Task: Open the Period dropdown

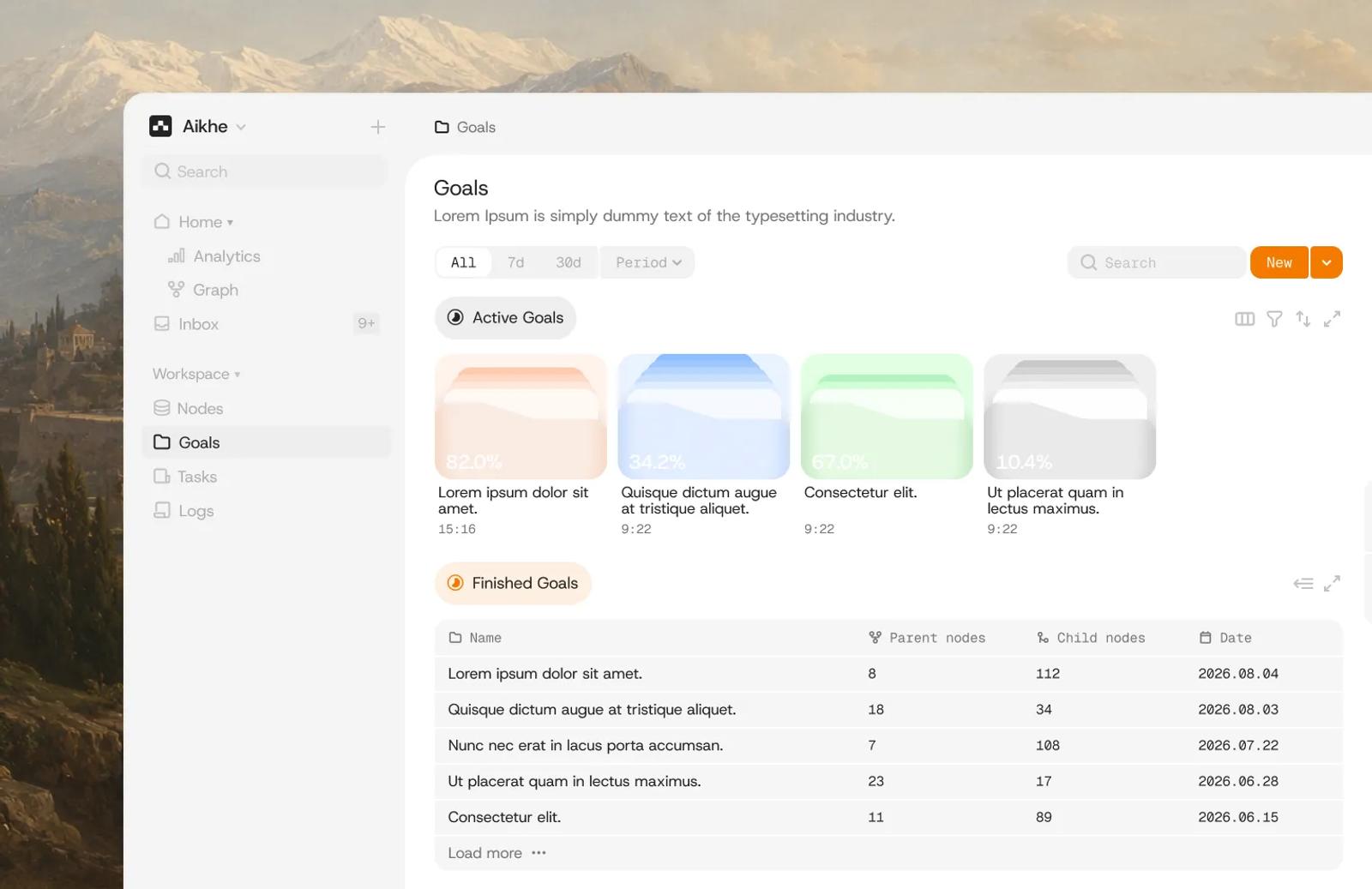Action: pos(648,262)
